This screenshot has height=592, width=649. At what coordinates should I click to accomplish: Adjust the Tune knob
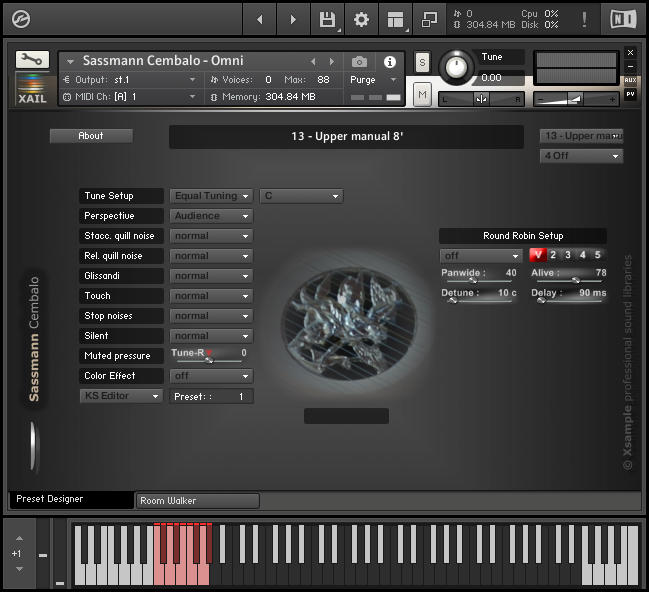coord(456,66)
